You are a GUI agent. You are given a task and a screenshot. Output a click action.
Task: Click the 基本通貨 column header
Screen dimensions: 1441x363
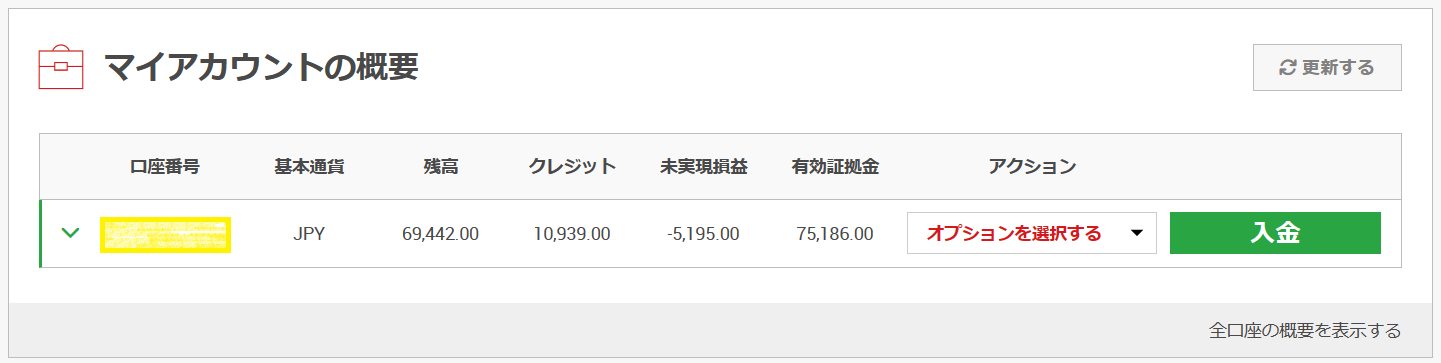[x=309, y=167]
